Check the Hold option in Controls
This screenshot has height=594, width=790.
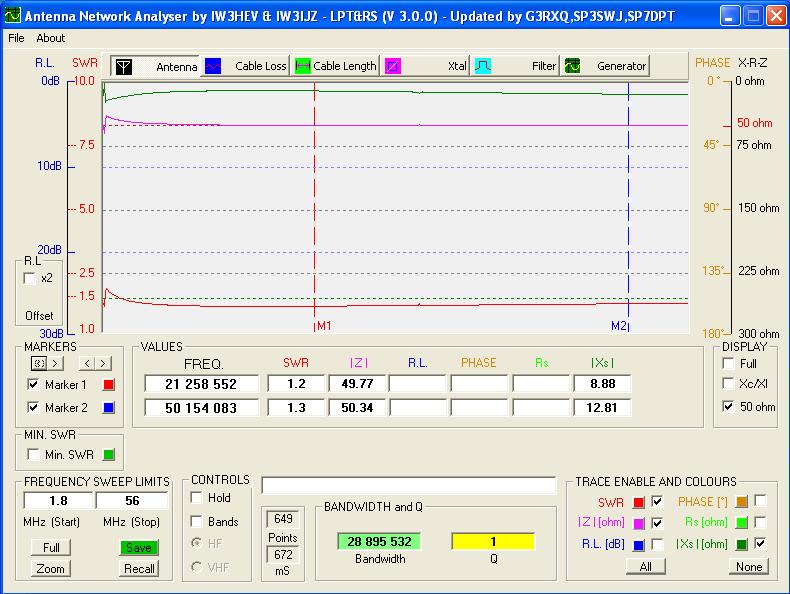tap(197, 498)
